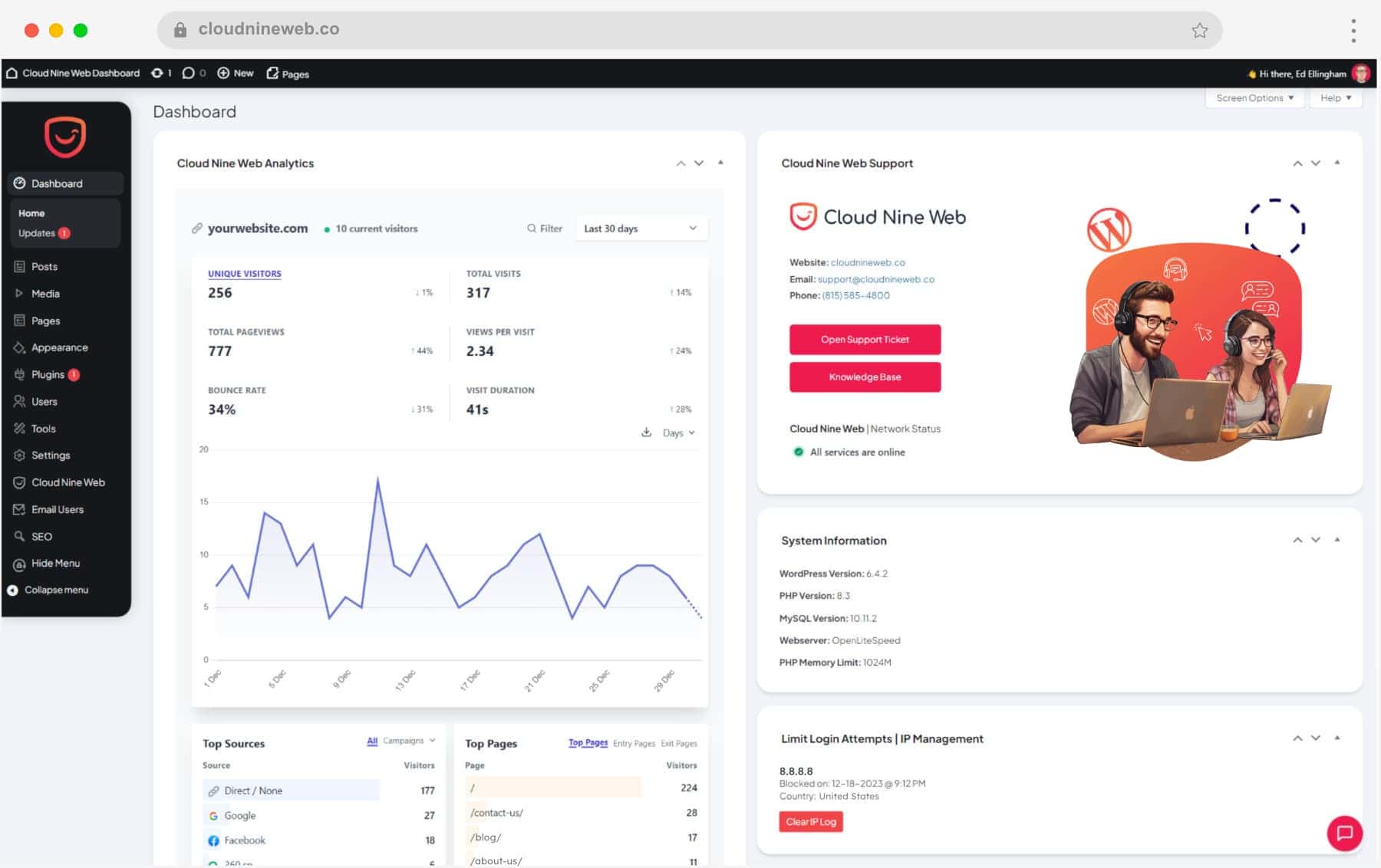Viewport: 1381px width, 868px height.
Task: Open browser three-dot menu
Action: click(x=1353, y=30)
